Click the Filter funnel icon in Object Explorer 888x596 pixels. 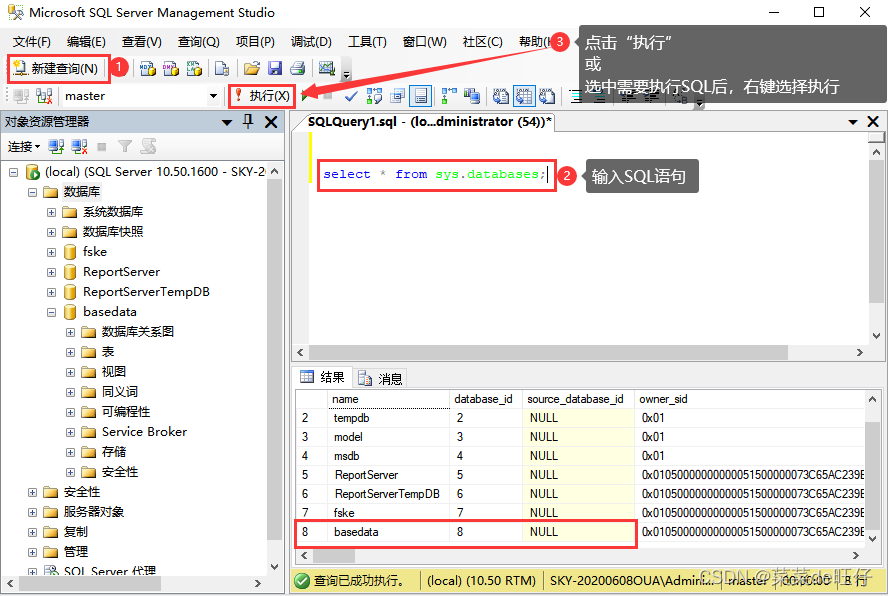click(x=125, y=147)
